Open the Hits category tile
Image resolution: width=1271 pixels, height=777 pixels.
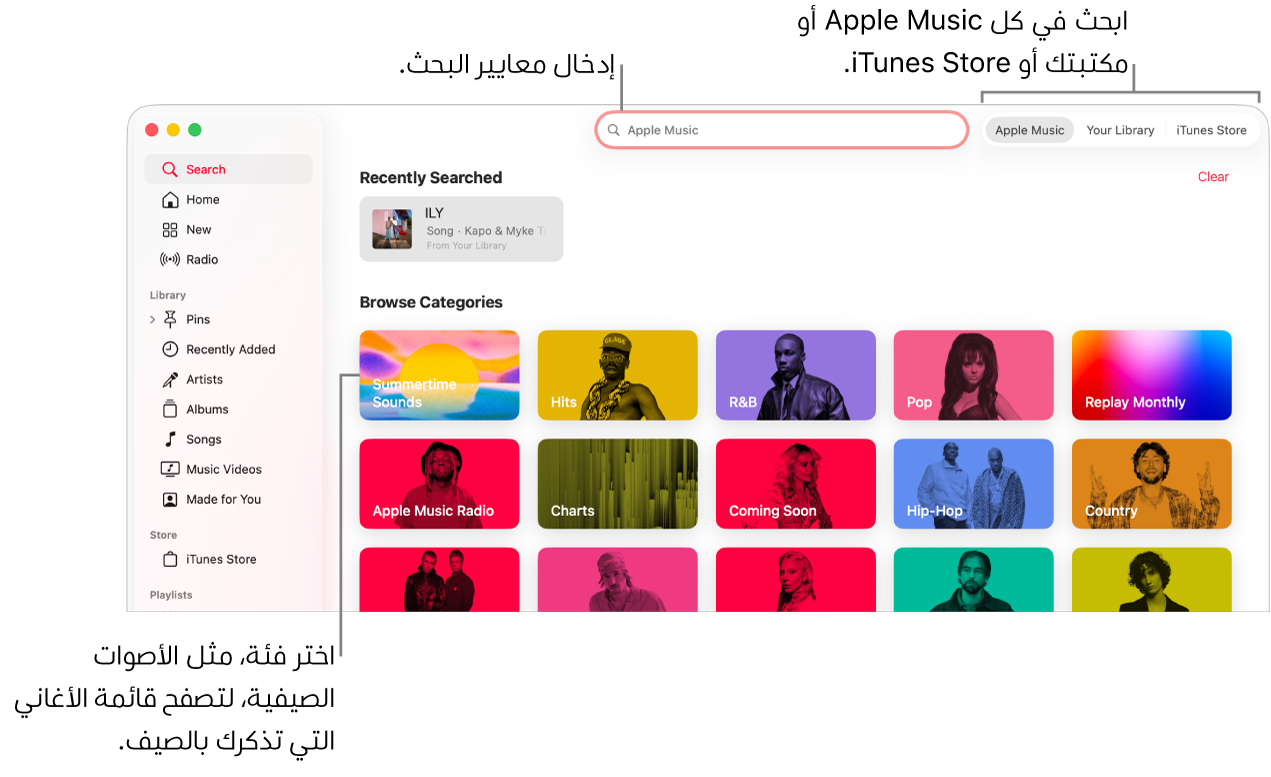(617, 375)
